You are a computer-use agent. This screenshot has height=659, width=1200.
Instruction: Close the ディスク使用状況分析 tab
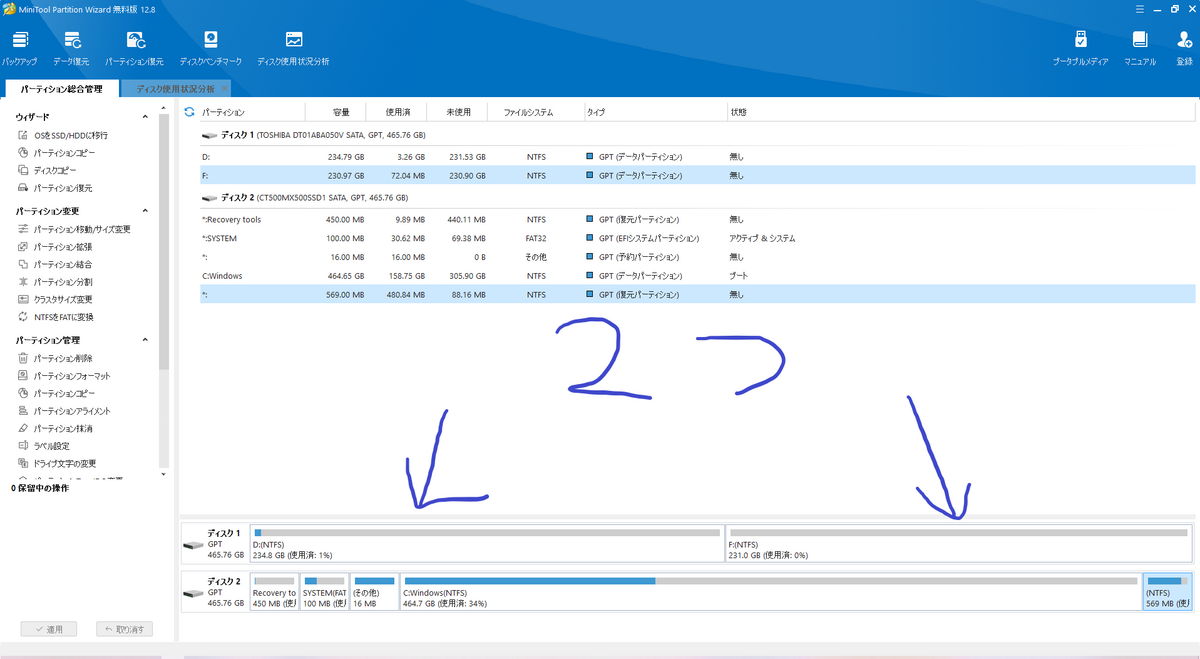click(225, 89)
